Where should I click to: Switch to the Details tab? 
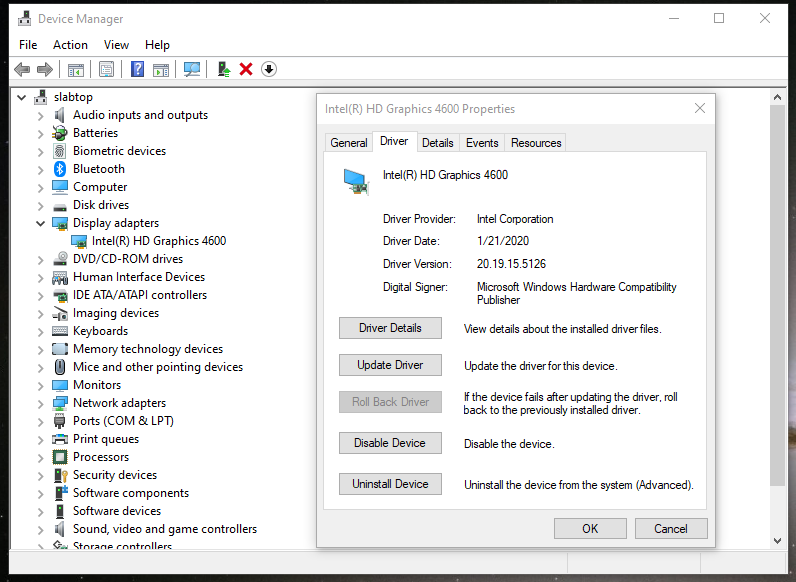pos(438,143)
